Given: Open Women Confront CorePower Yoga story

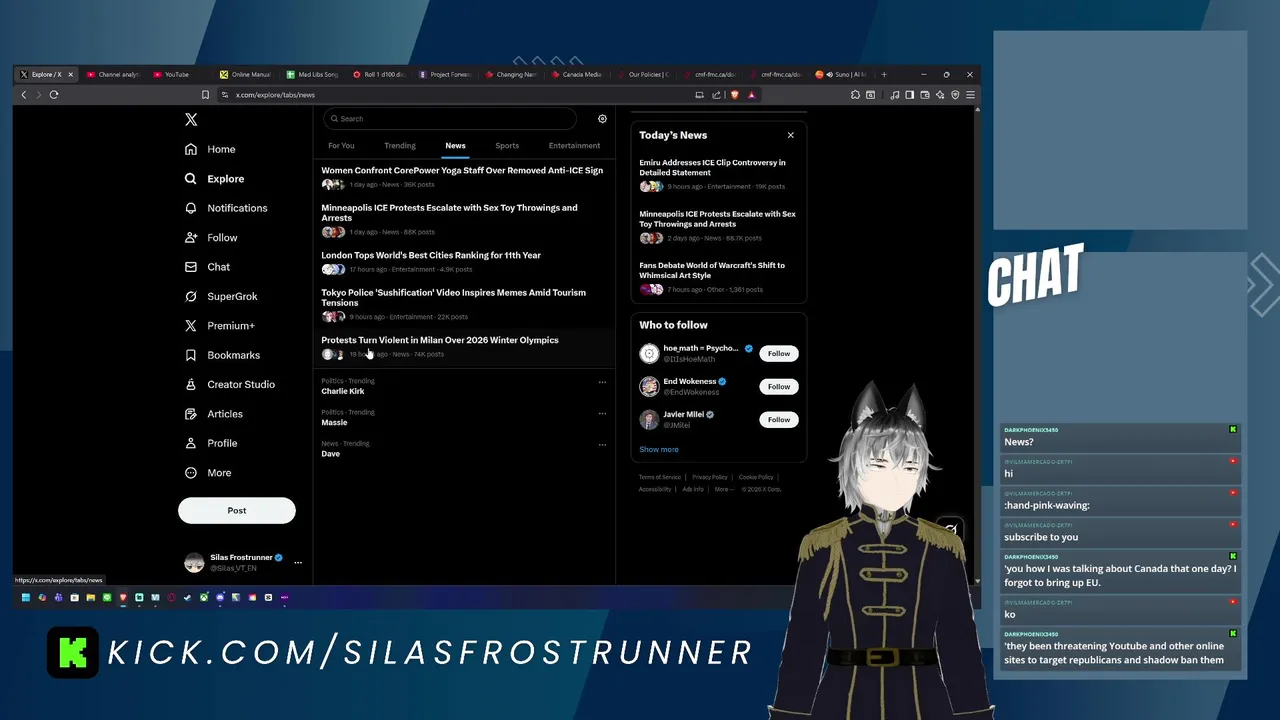Looking at the screenshot, I should tap(462, 177).
